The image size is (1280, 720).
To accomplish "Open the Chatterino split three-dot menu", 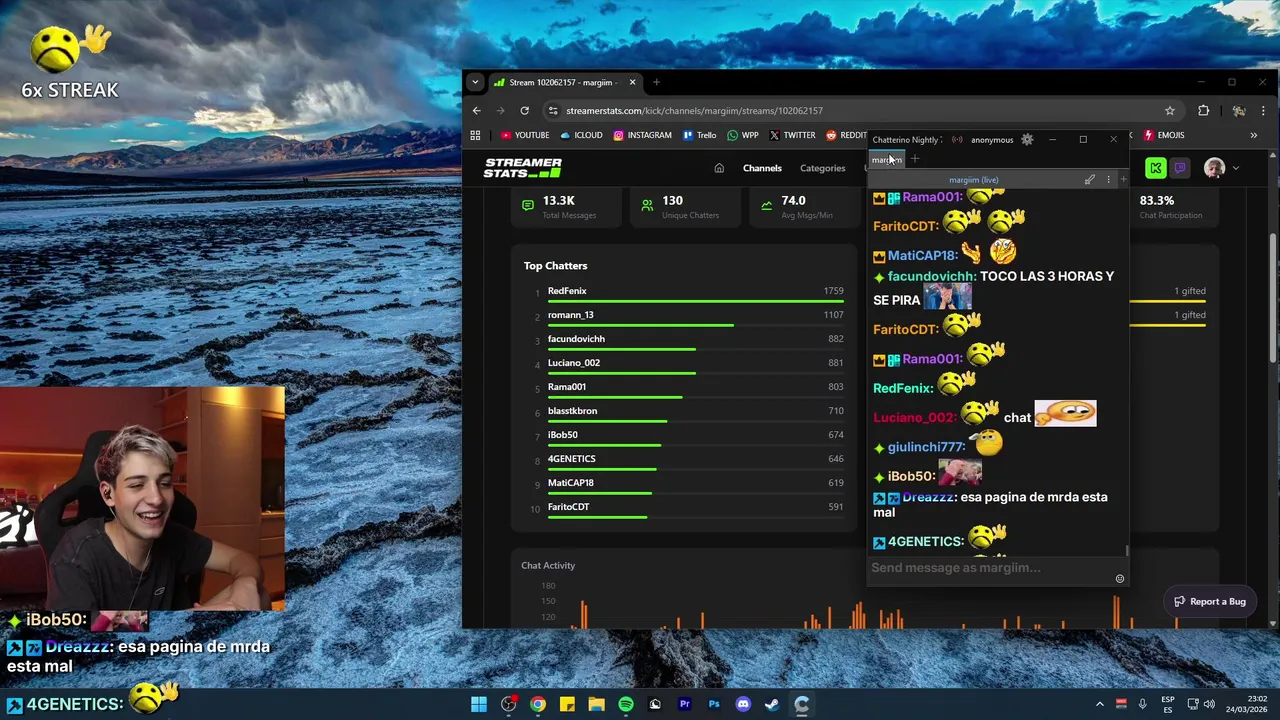I will [1108, 180].
